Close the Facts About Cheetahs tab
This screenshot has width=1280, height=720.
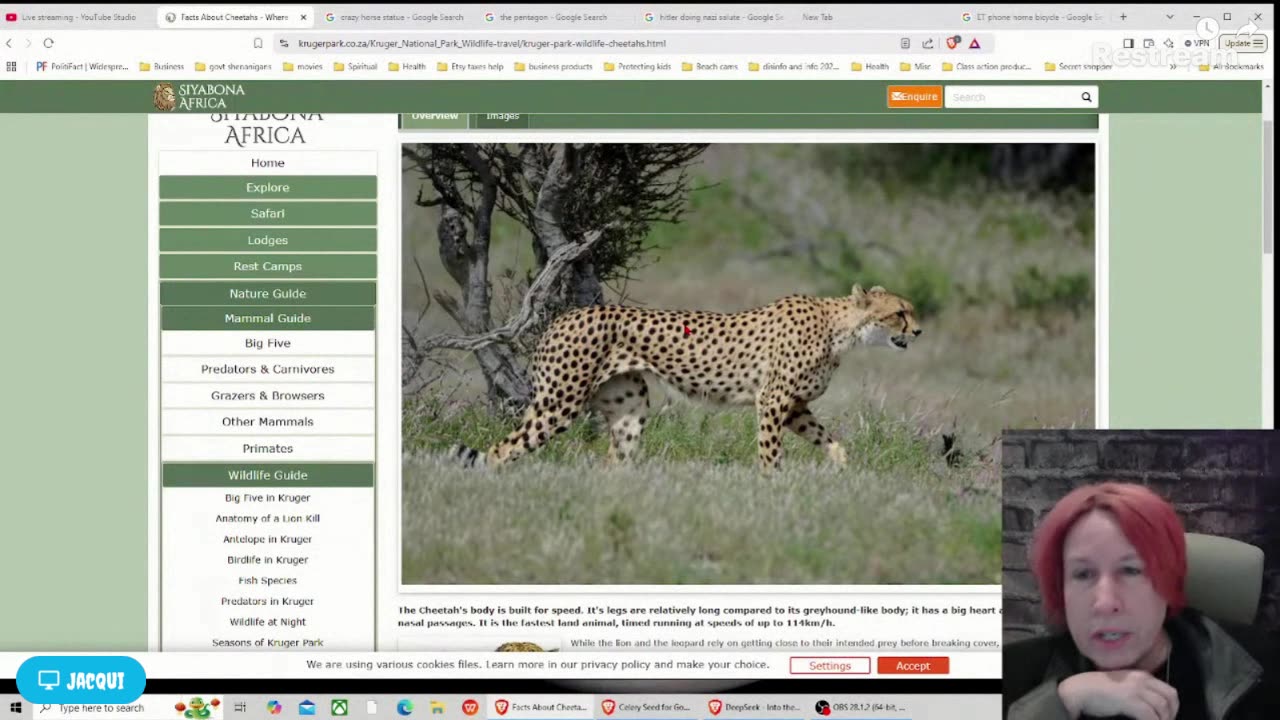(303, 17)
